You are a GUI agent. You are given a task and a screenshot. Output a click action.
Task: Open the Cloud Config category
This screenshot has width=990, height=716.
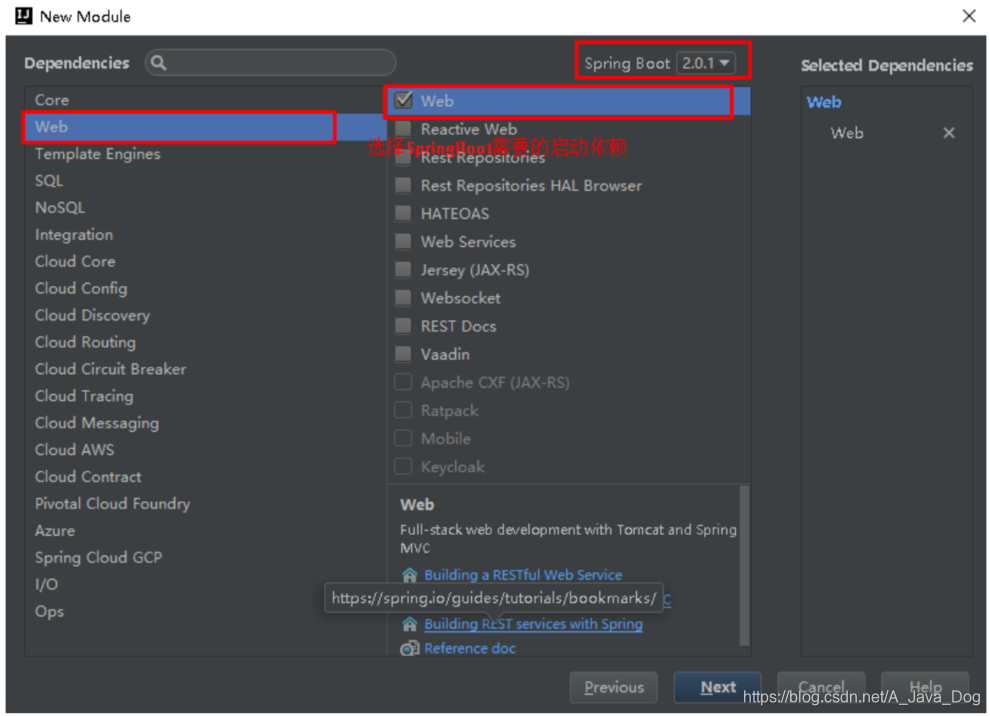pos(205,289)
